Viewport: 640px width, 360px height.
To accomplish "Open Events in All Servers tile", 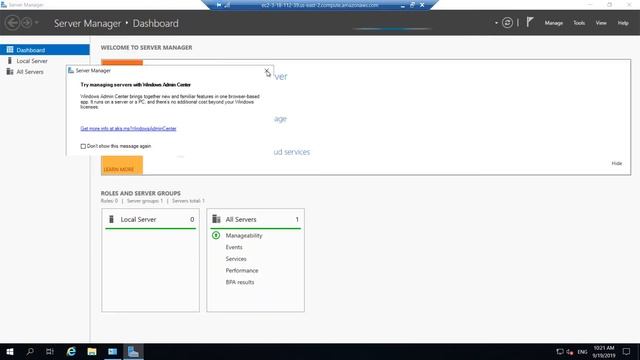I will pyautogui.click(x=234, y=247).
